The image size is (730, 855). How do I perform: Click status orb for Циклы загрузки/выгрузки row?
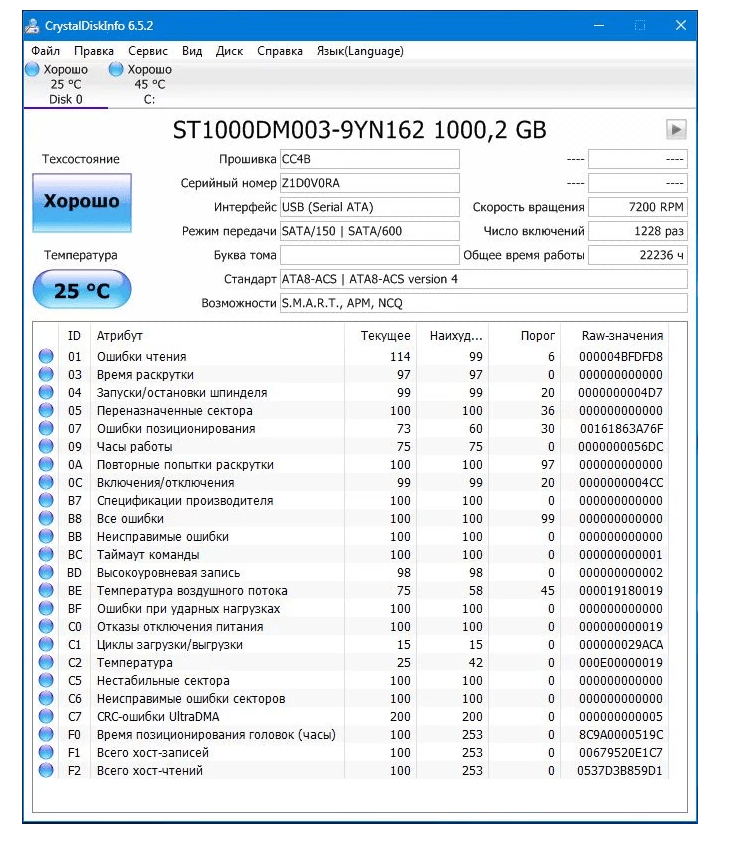[x=46, y=644]
